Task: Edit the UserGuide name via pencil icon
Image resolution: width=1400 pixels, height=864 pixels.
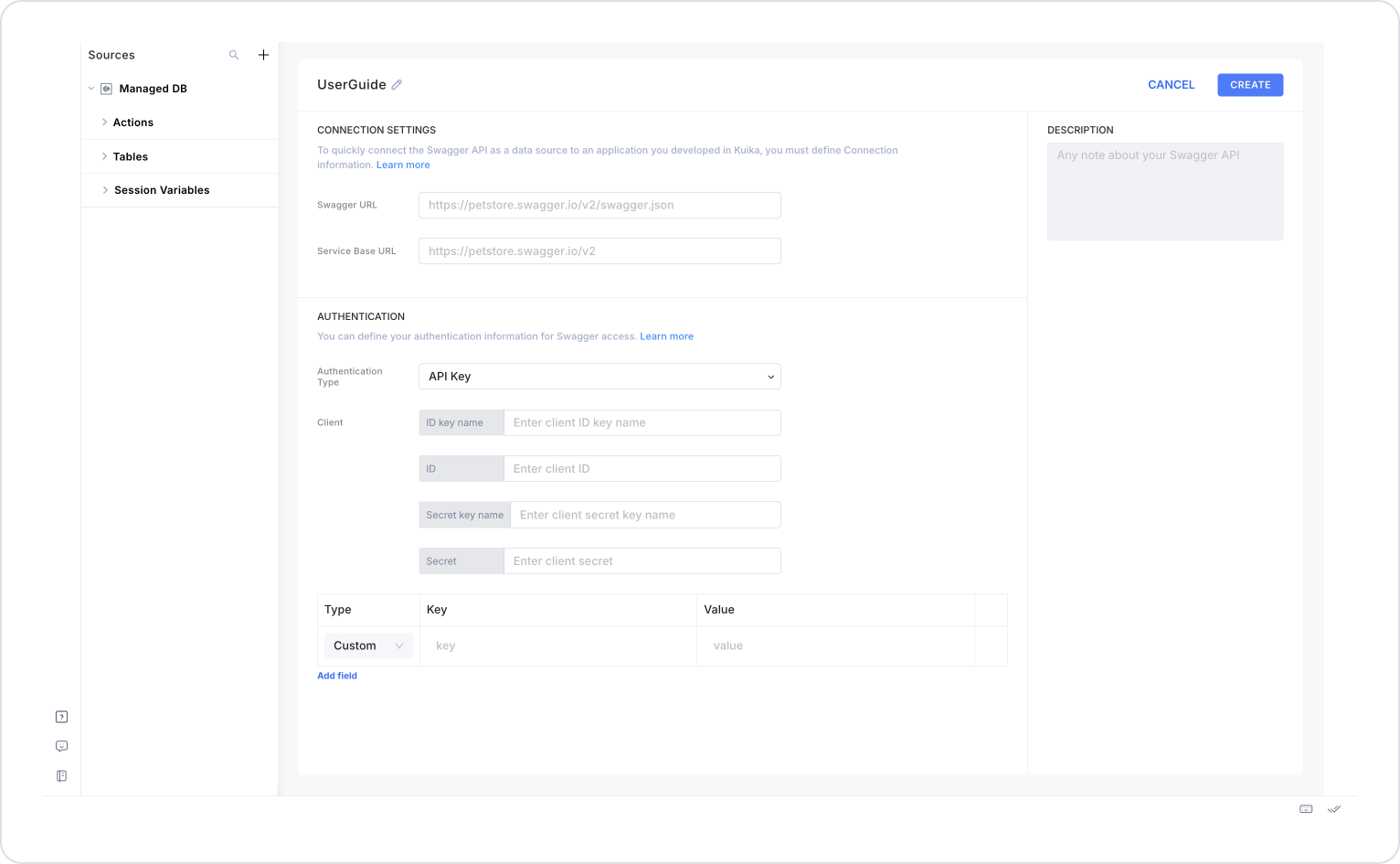Action: click(397, 85)
